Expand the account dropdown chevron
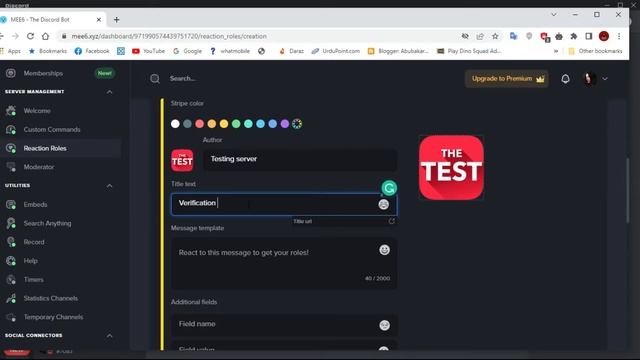The image size is (640, 360). pos(605,79)
